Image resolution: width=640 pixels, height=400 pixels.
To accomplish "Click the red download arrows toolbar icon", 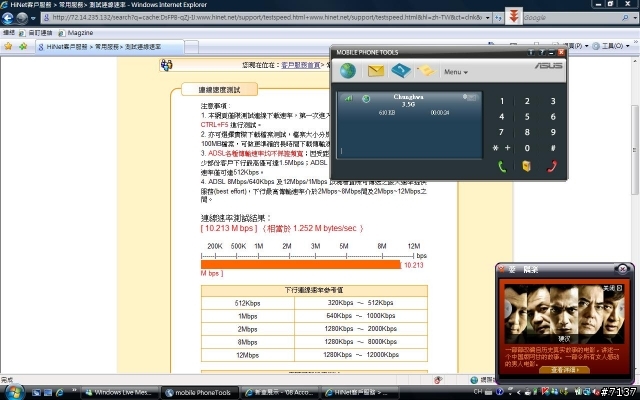I will pos(514,17).
